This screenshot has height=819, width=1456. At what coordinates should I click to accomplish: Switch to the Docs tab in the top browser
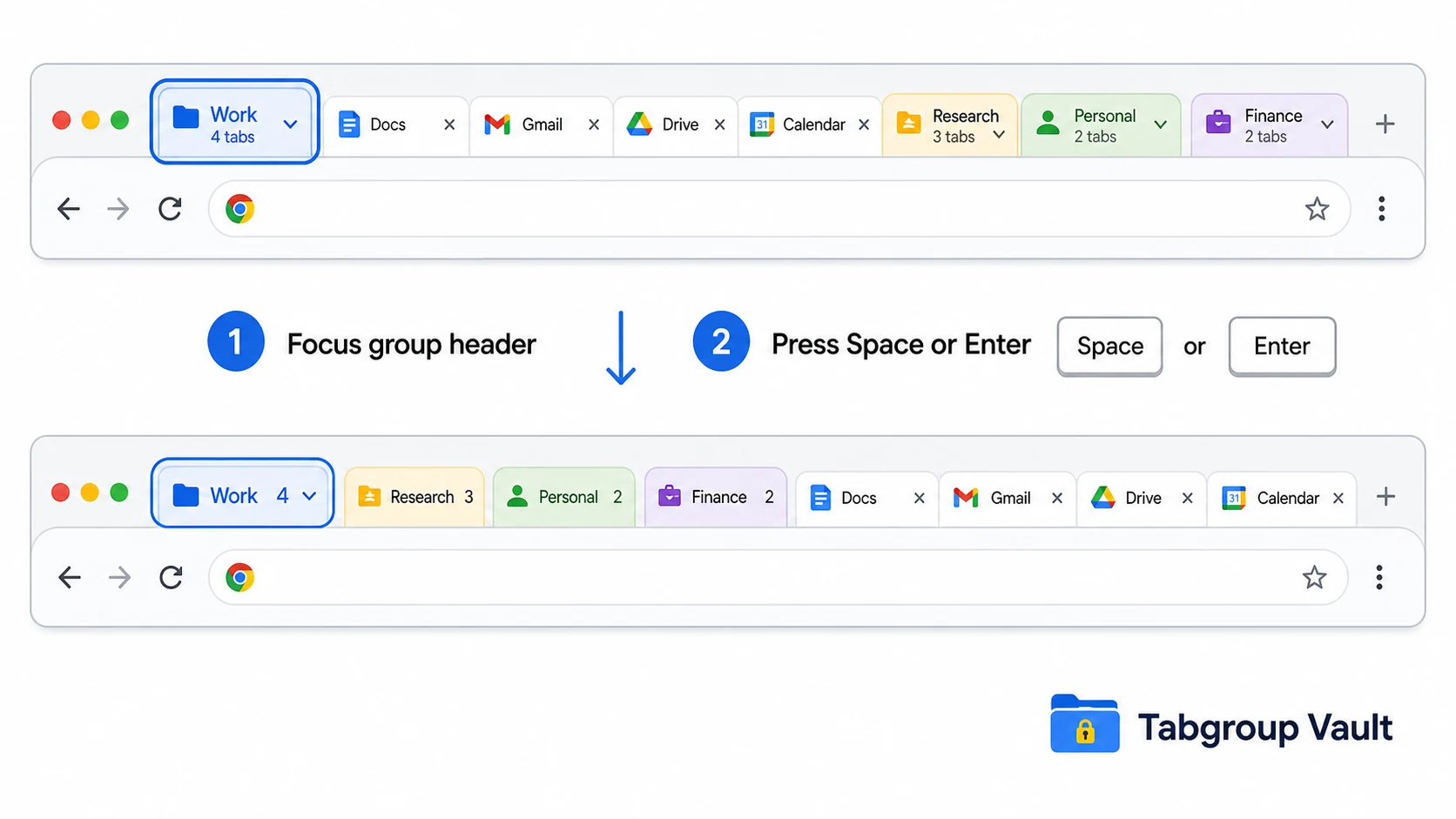[394, 125]
